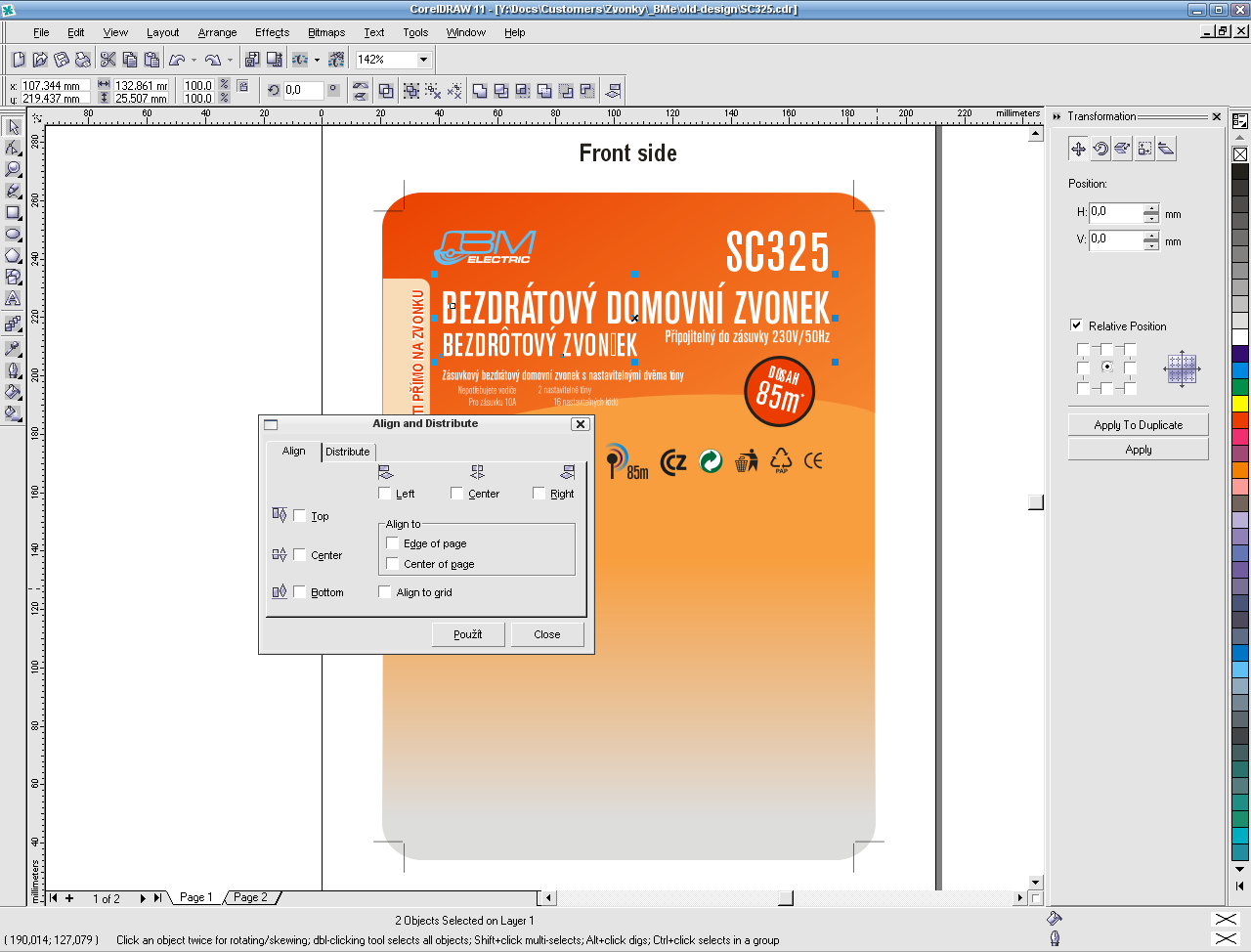1251x952 pixels.
Task: Check the Top alignment checkbox
Action: [x=299, y=516]
